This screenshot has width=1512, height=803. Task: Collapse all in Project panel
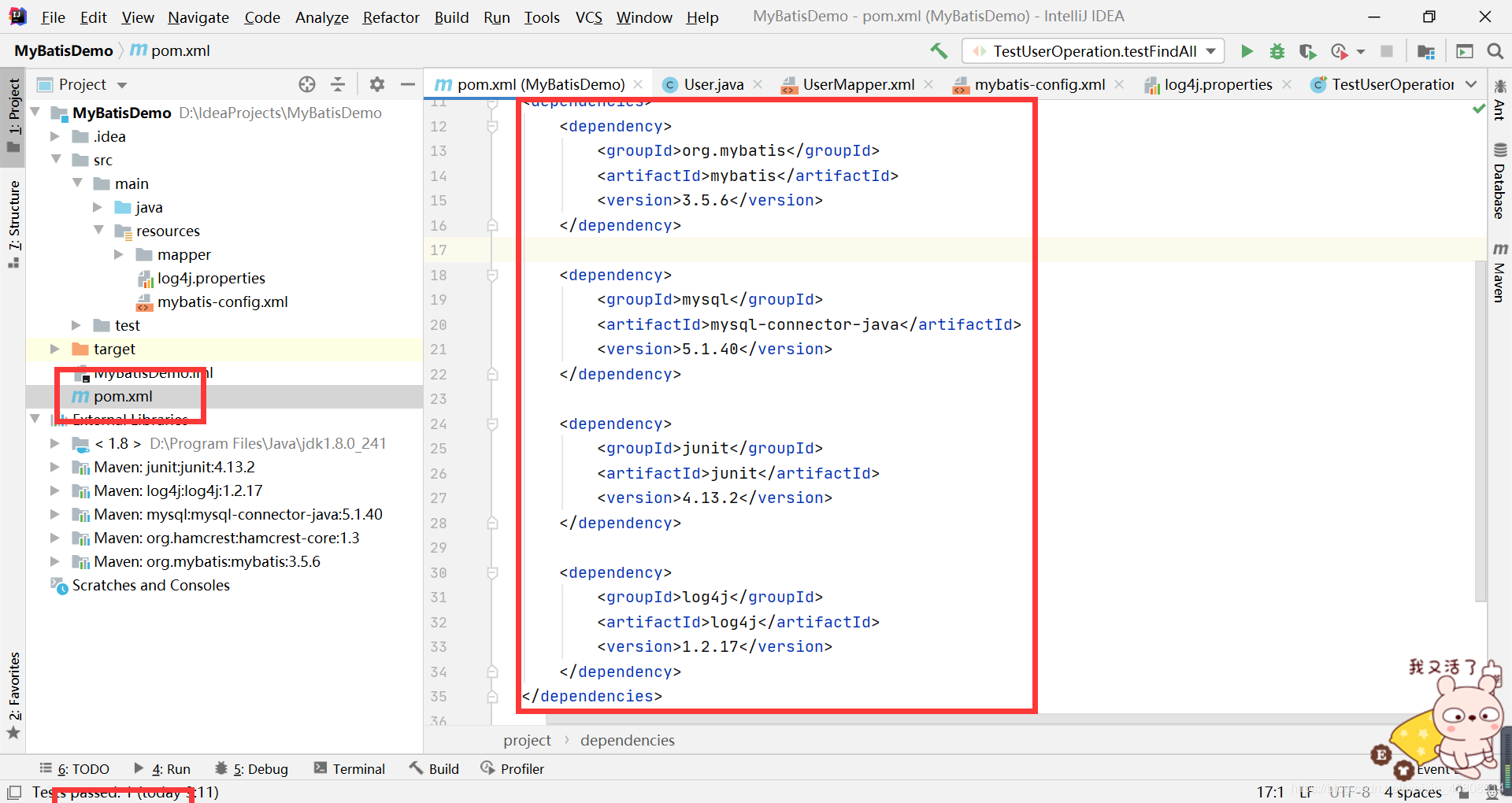[x=338, y=84]
